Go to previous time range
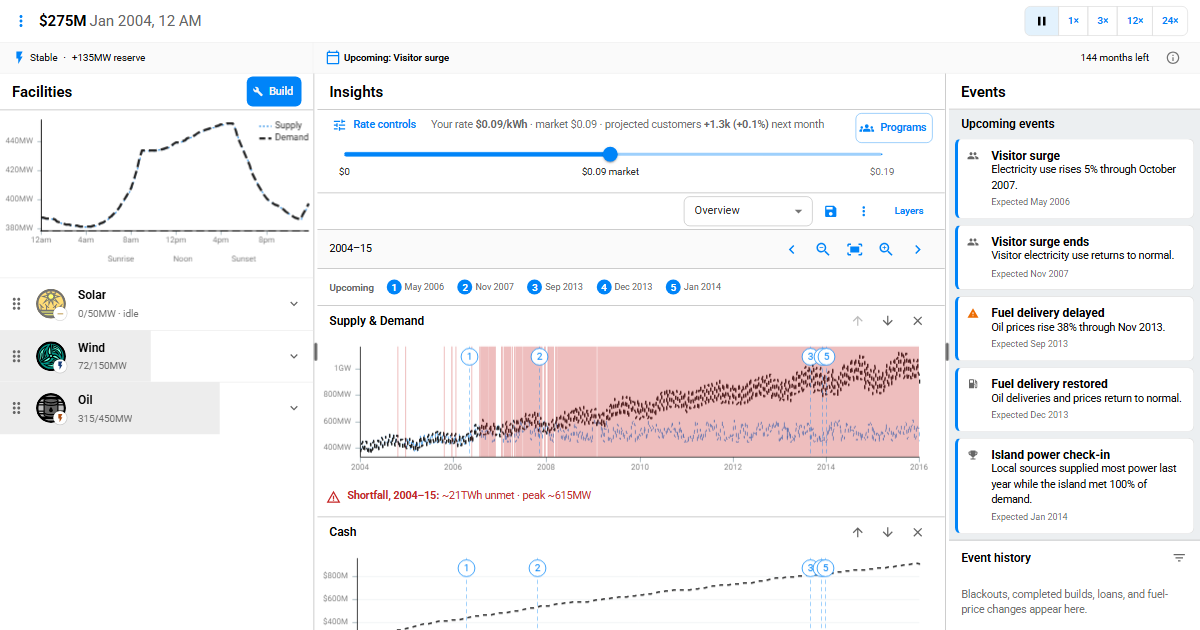1200x630 pixels. tap(792, 249)
